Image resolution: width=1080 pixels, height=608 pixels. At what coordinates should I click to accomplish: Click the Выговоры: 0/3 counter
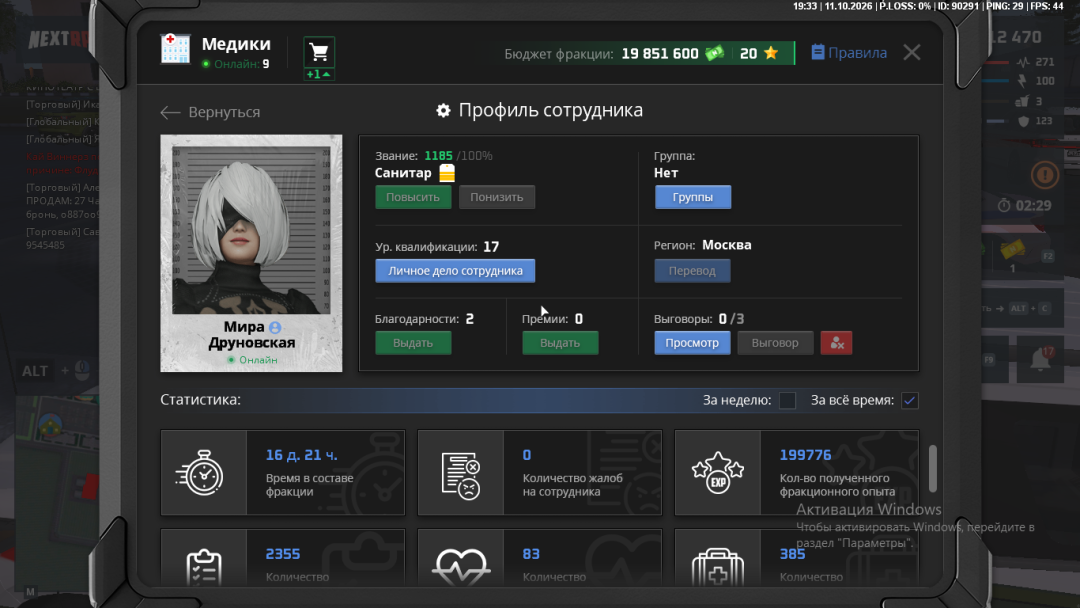698,319
